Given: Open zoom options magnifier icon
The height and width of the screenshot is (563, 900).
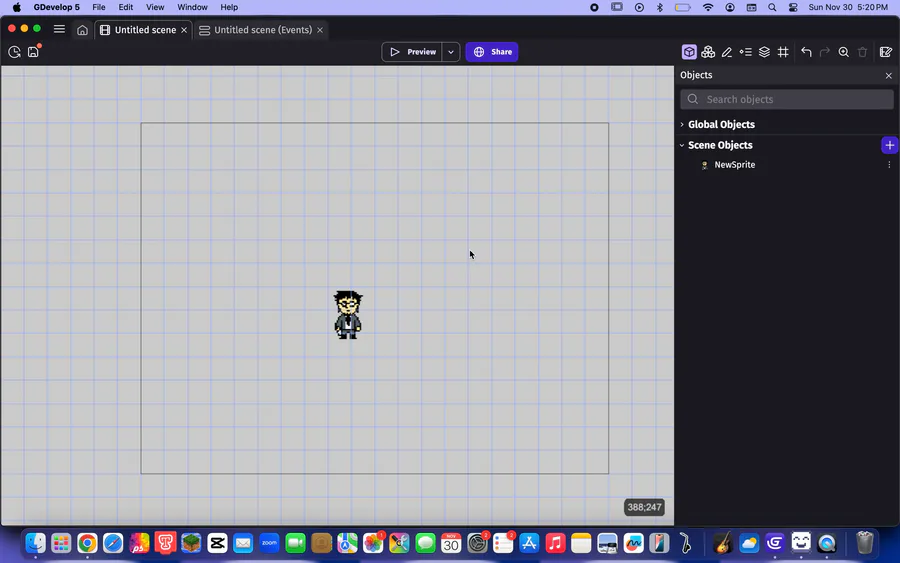Looking at the screenshot, I should [843, 52].
